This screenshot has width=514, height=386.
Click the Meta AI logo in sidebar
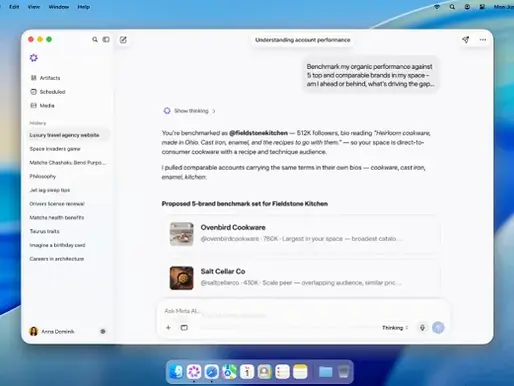(34, 58)
